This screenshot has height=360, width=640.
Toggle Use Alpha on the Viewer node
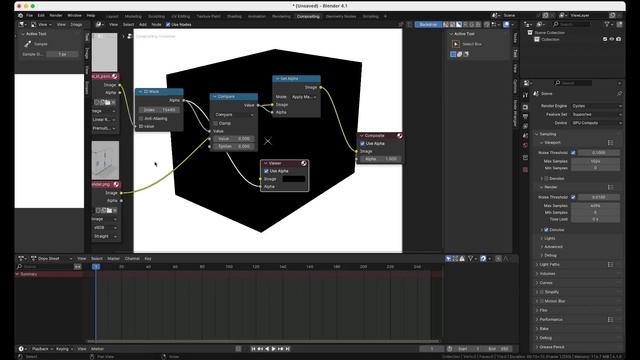[x=267, y=171]
